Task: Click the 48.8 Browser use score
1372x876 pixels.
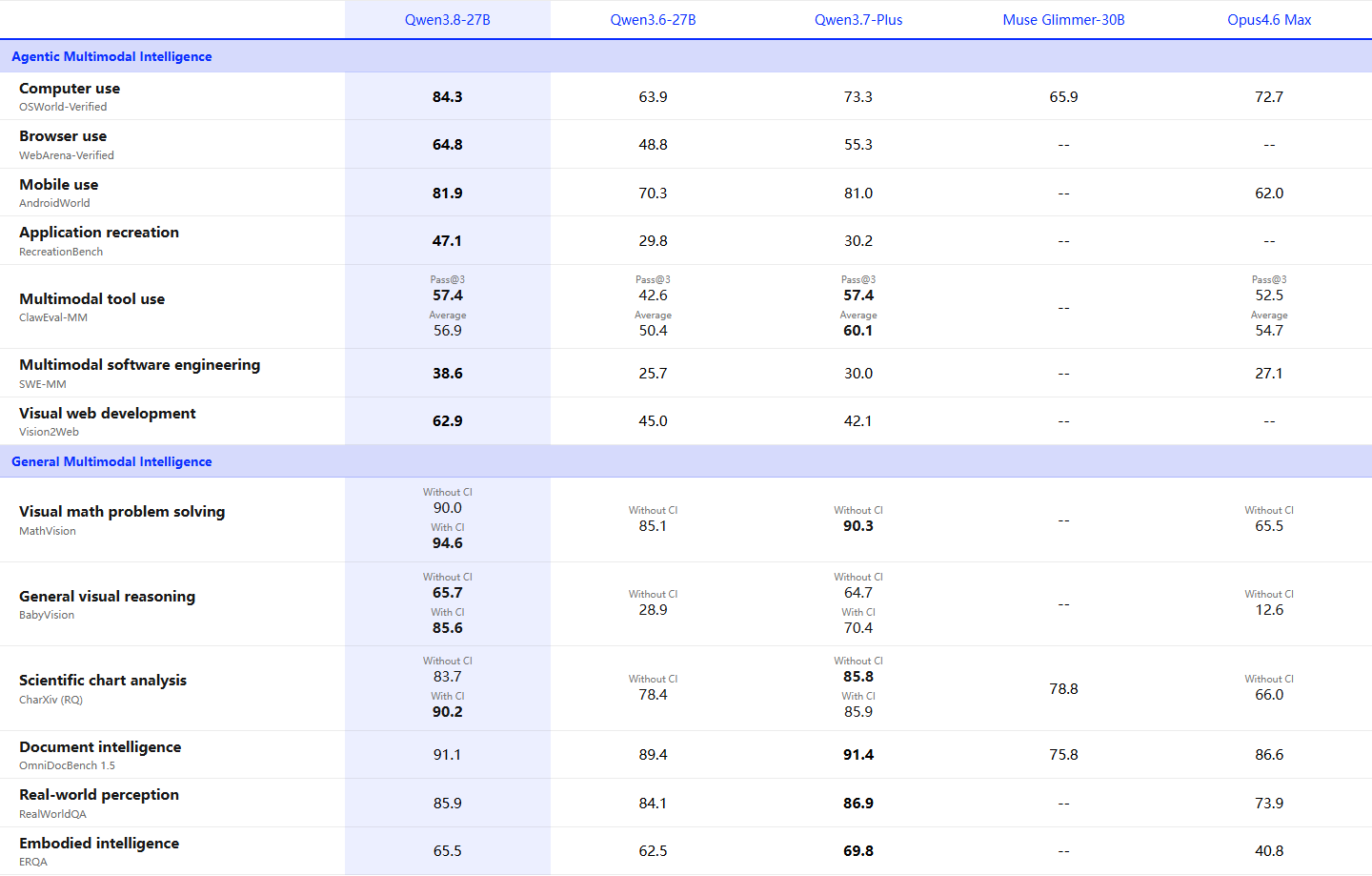Action: pyautogui.click(x=653, y=145)
